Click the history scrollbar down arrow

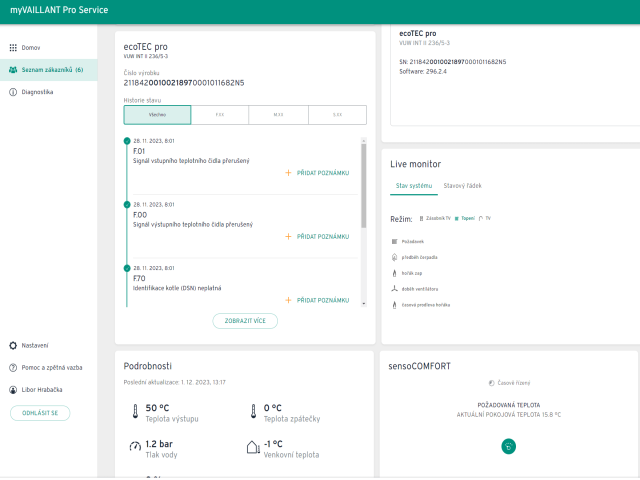(x=364, y=304)
